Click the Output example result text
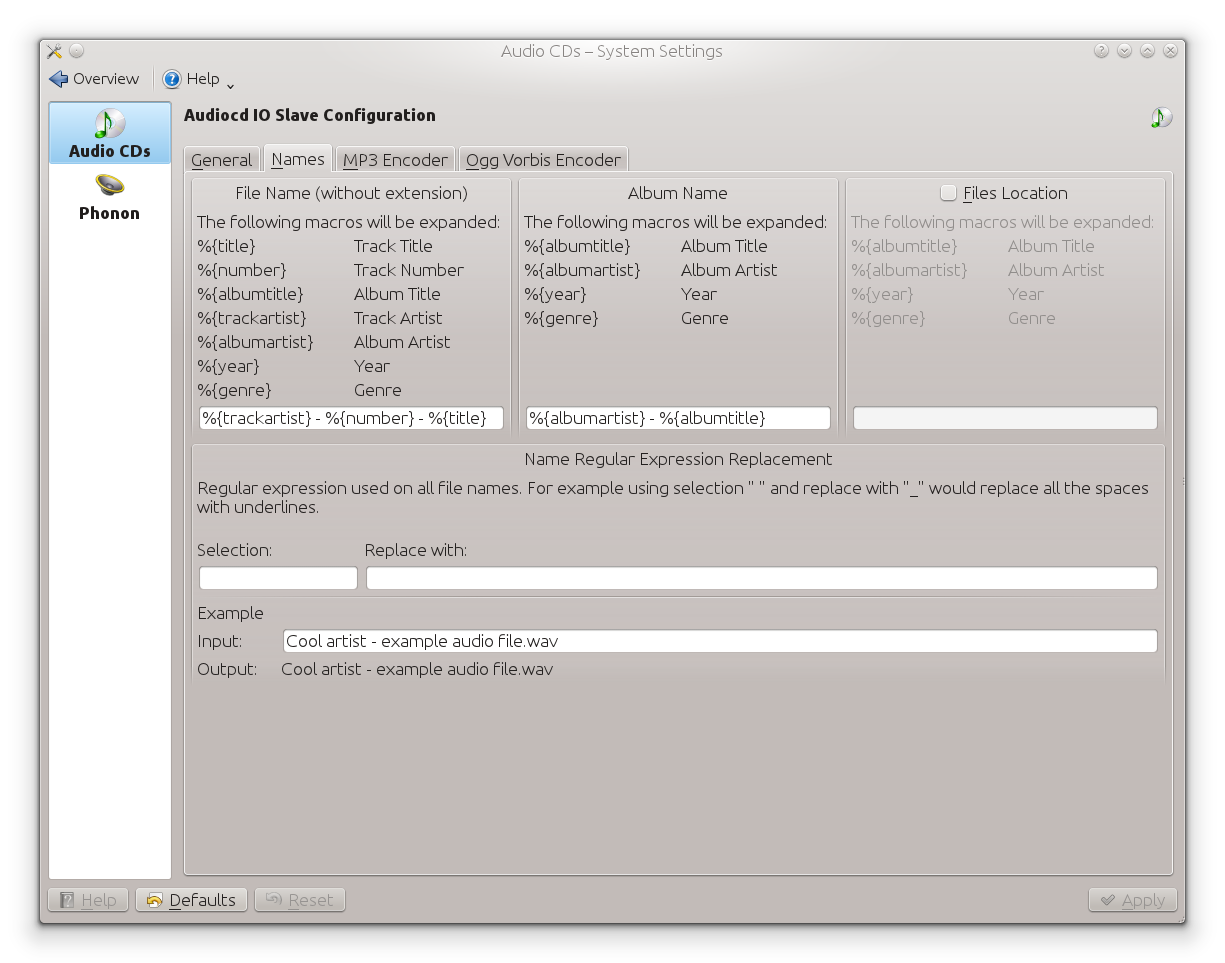Viewport: 1225px width, 963px height. point(417,669)
